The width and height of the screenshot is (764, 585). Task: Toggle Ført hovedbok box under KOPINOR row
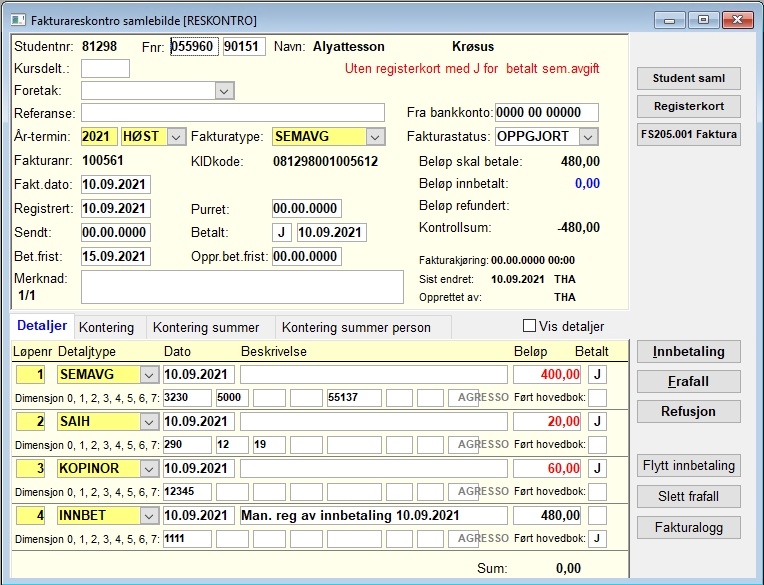(x=597, y=491)
